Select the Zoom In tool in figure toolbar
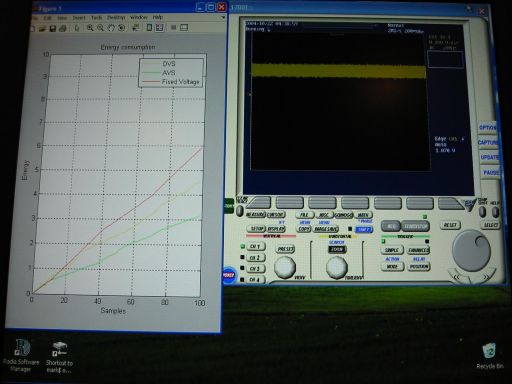This screenshot has width=512, height=384. point(90,28)
